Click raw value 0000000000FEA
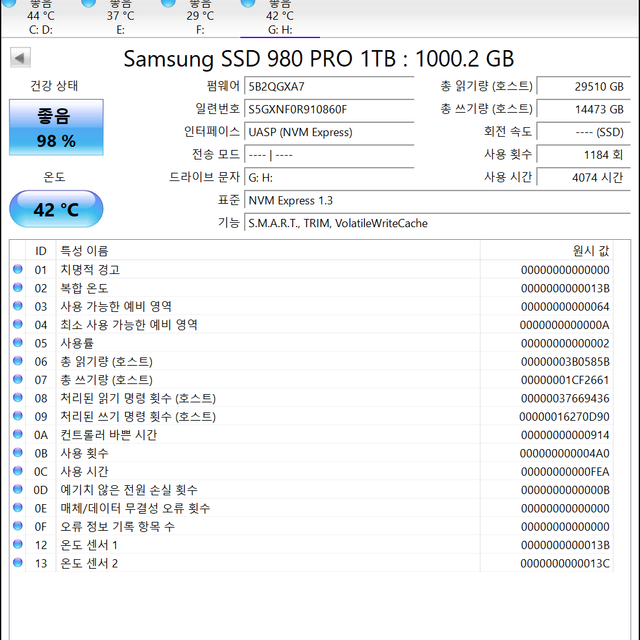 (565, 472)
